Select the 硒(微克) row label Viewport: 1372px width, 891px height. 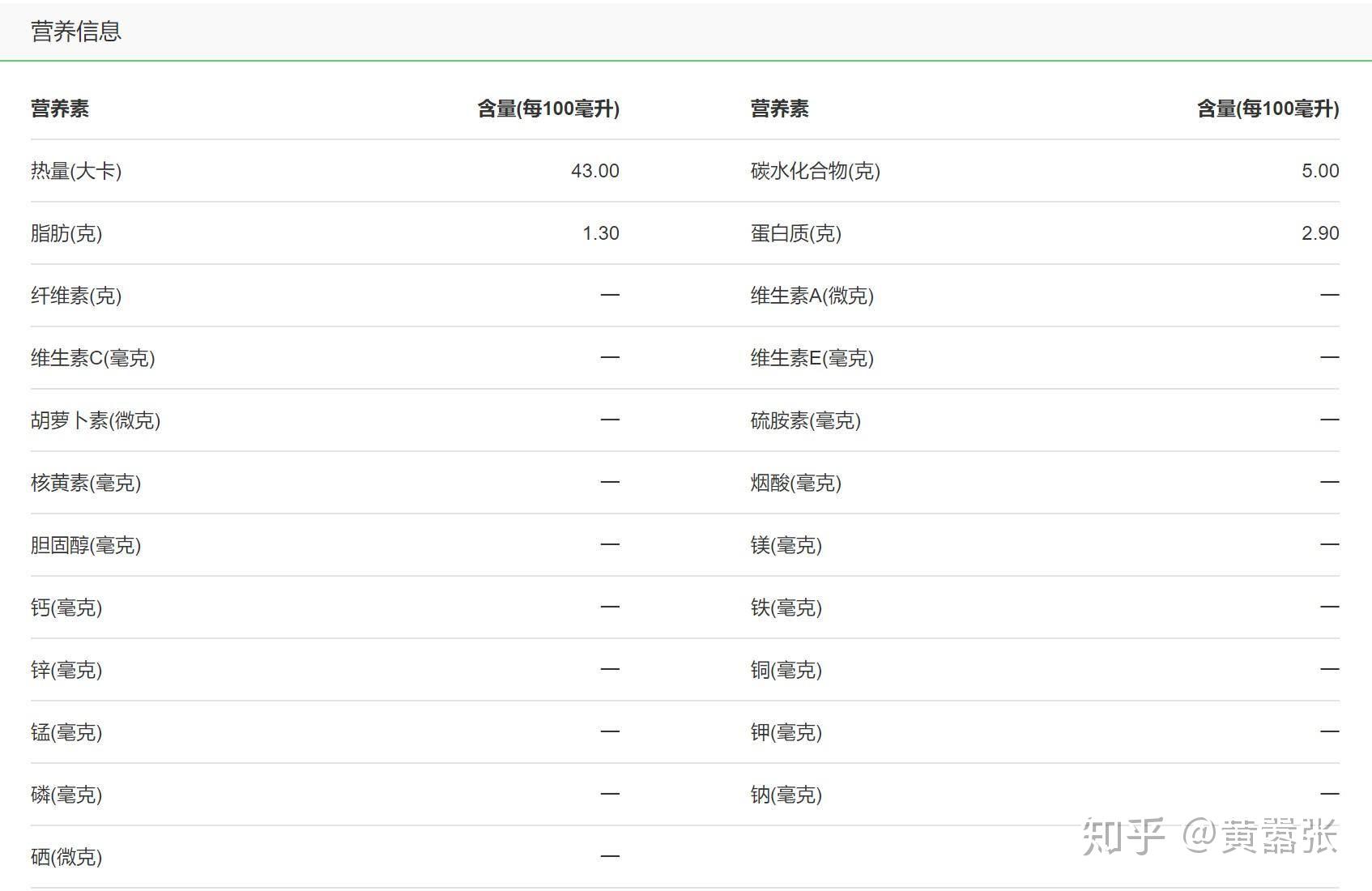(66, 857)
